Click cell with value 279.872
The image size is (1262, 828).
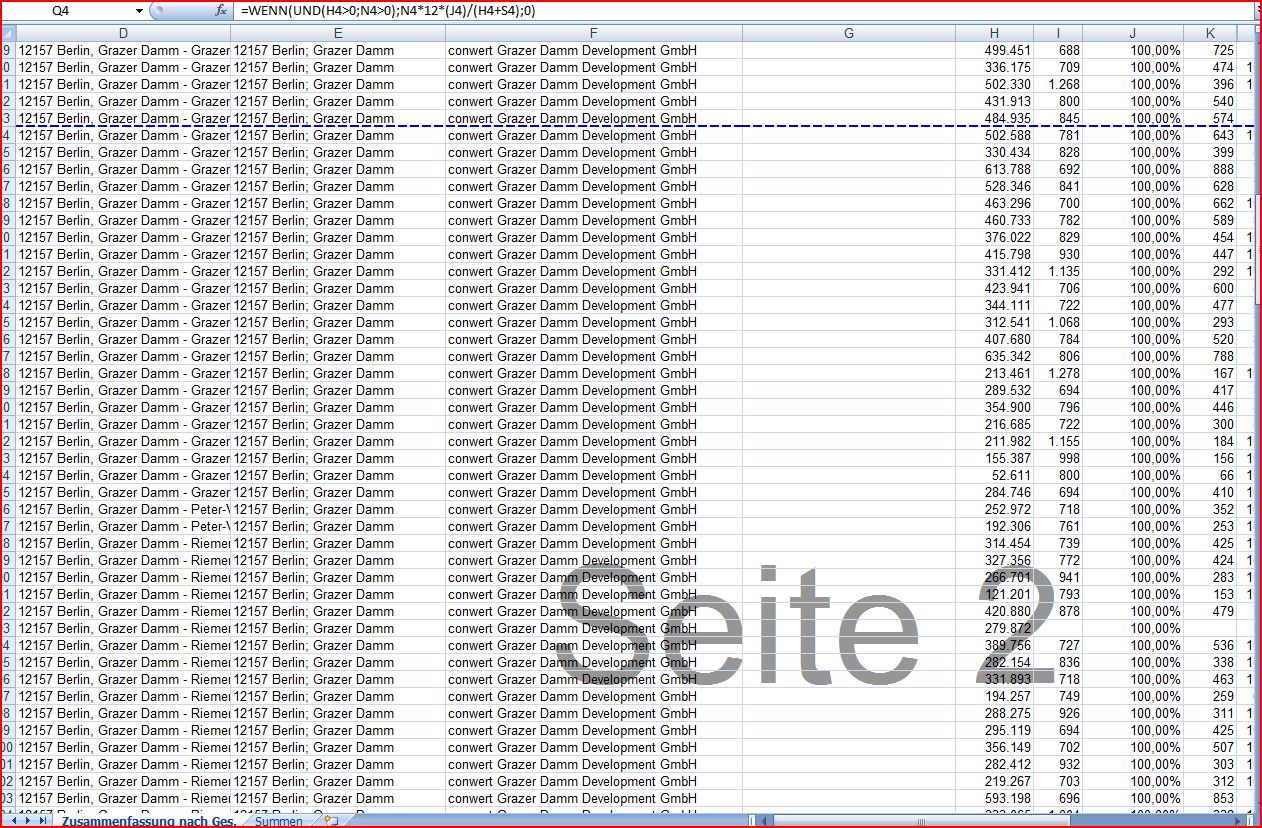[x=994, y=628]
